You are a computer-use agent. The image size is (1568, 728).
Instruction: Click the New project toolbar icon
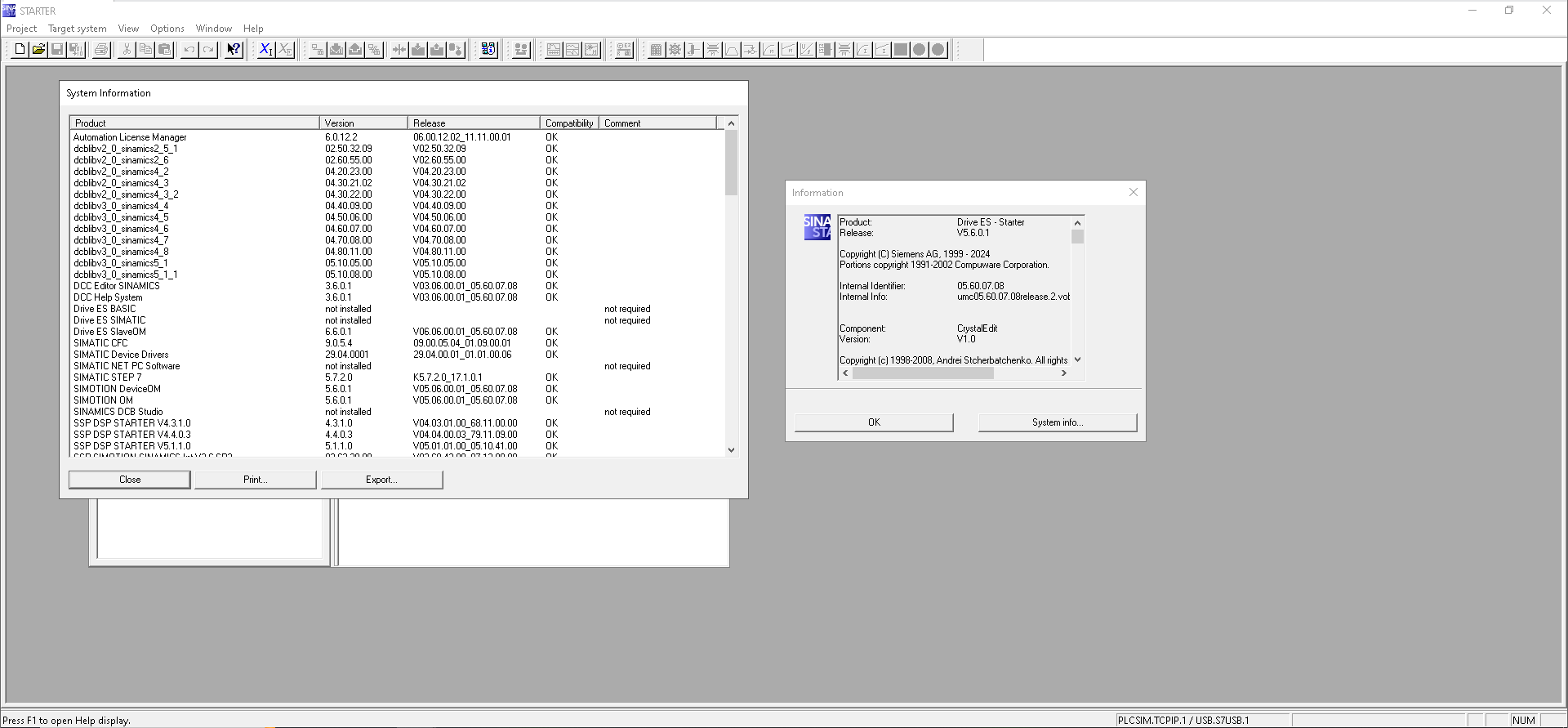20,50
